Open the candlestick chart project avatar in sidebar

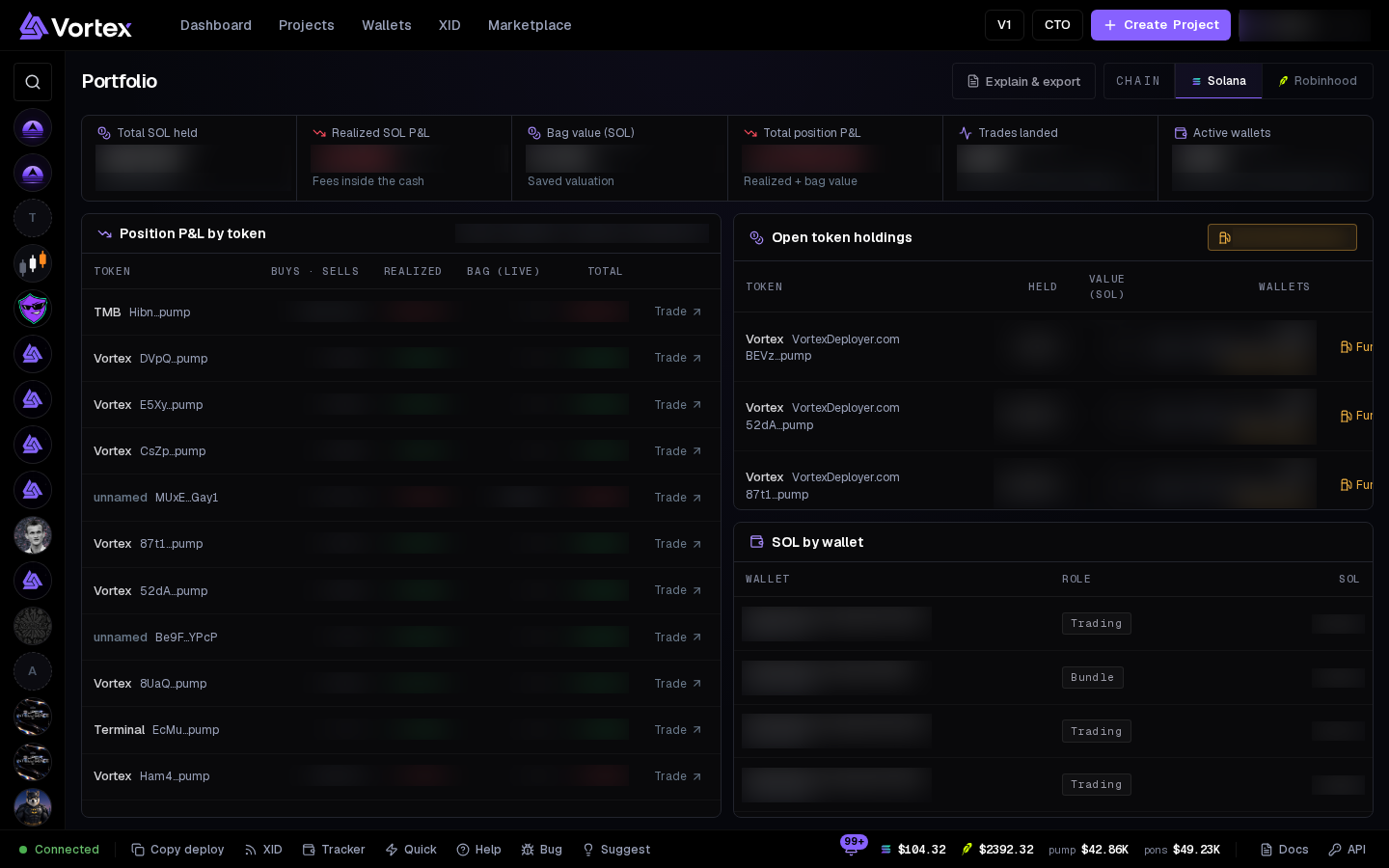pos(33,263)
